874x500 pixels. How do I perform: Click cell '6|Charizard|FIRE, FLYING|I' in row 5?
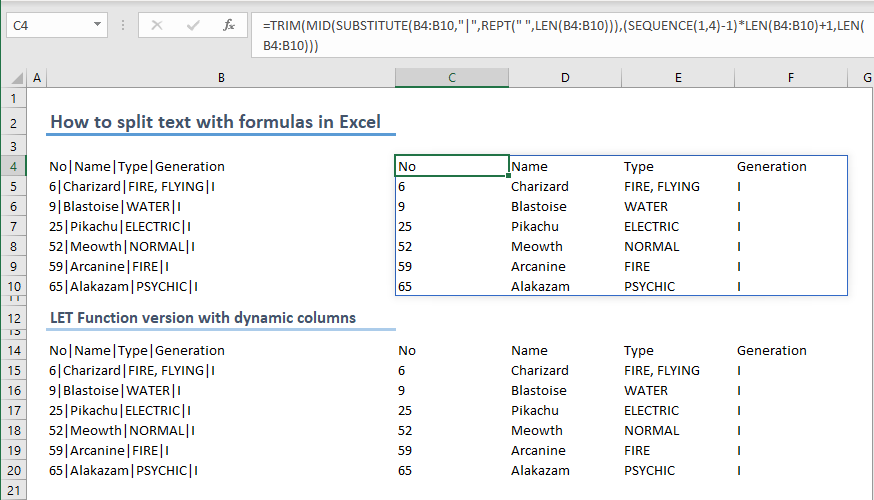point(132,186)
